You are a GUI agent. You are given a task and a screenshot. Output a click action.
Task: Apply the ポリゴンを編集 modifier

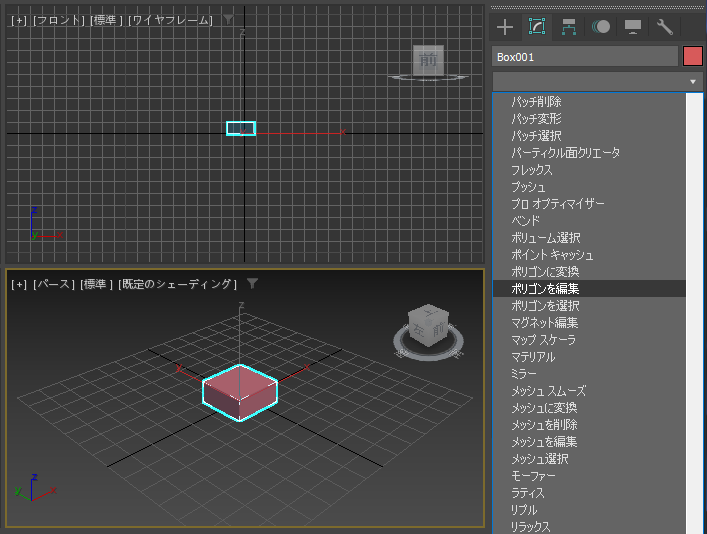[589, 289]
